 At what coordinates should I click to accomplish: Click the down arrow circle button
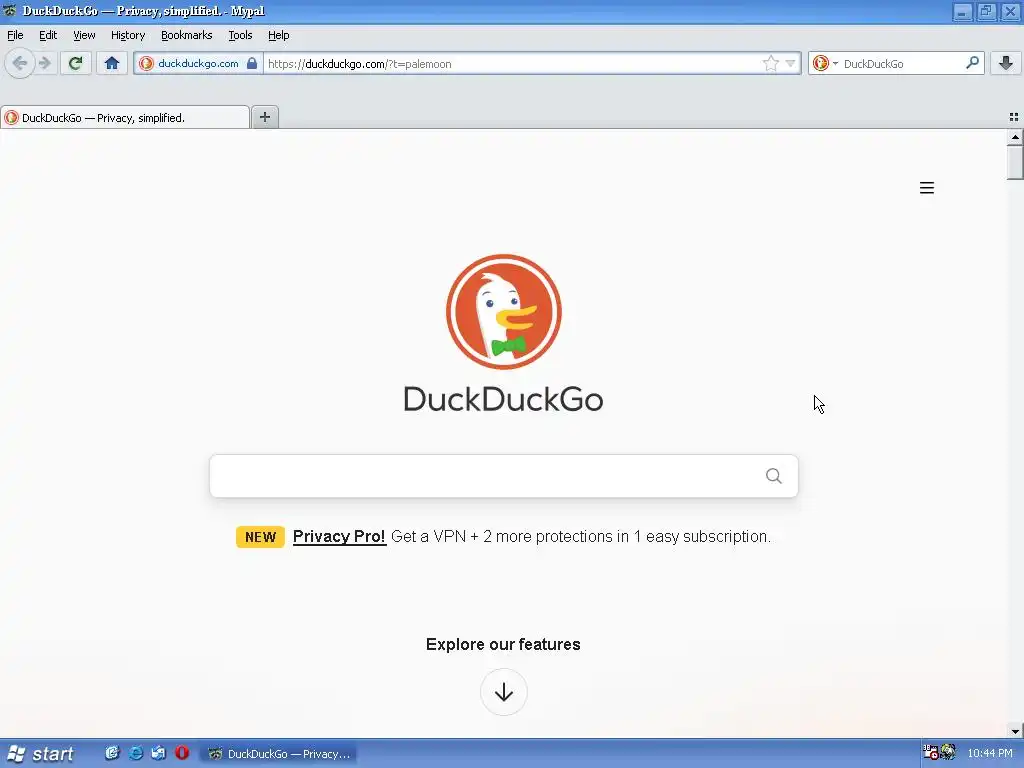click(x=504, y=692)
